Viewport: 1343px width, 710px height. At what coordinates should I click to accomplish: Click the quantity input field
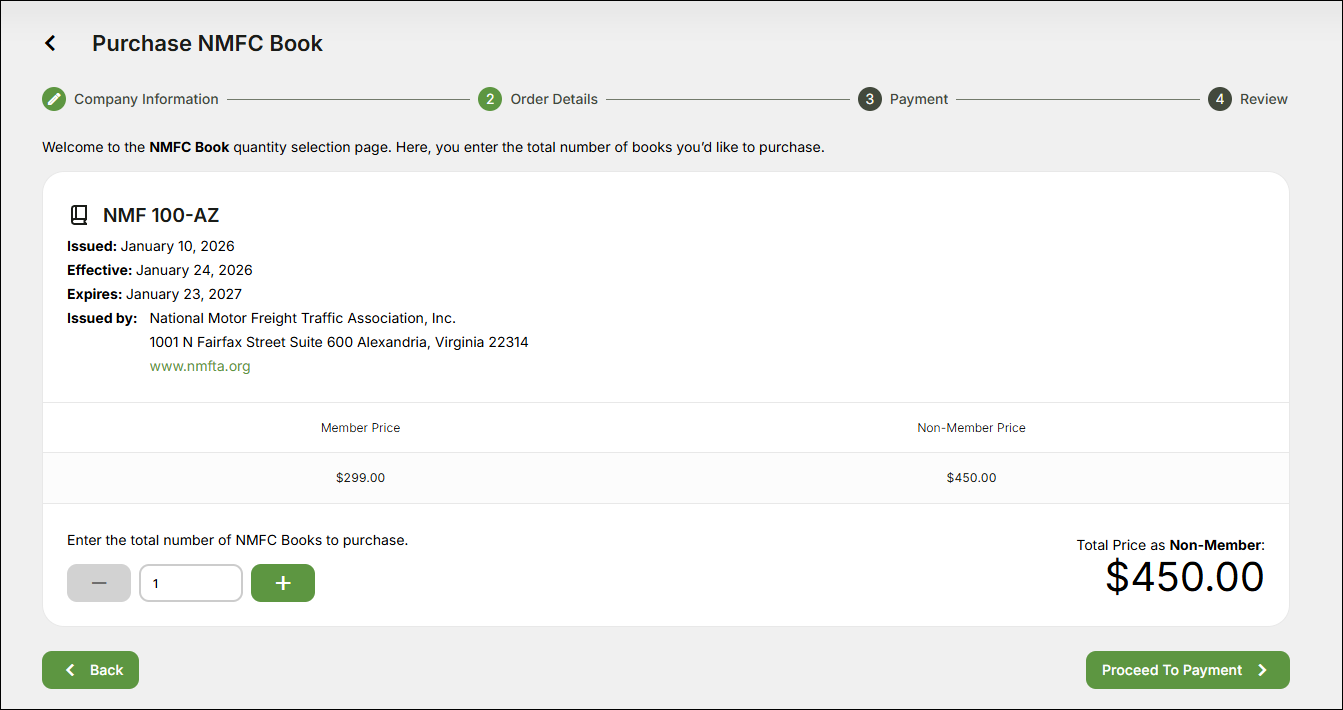[190, 582]
